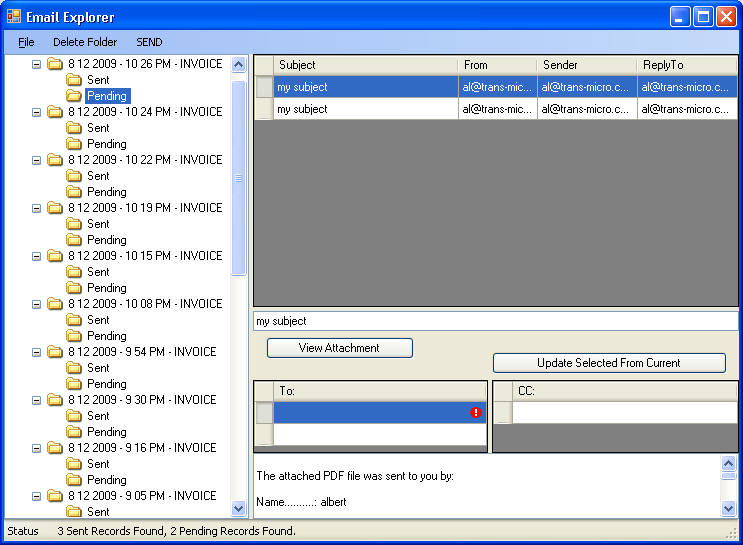Click folder icon of 9 30 PM INVOICE

tap(55, 400)
